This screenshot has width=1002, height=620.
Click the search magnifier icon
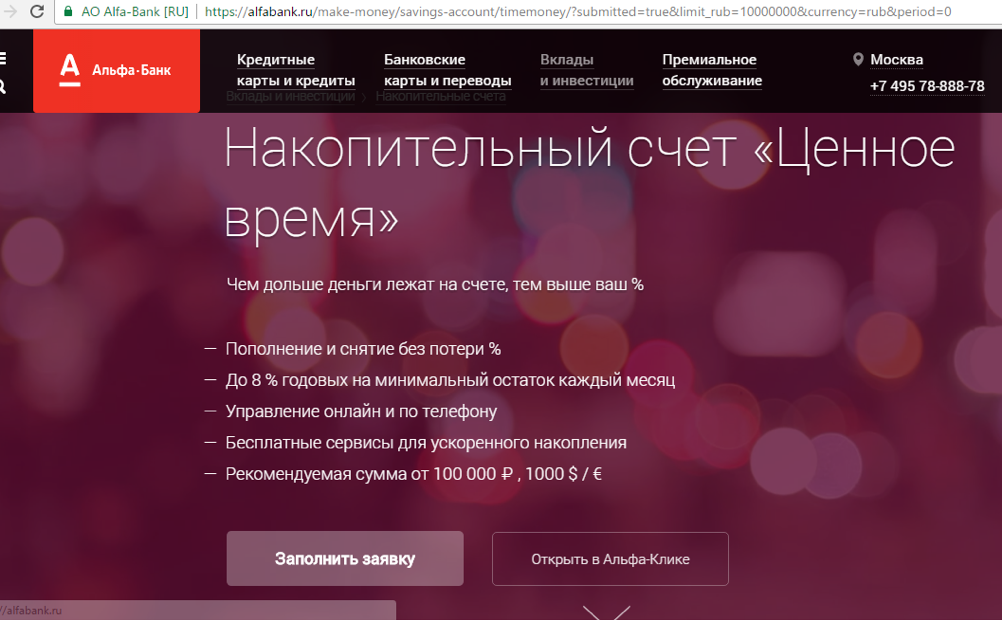[3, 86]
